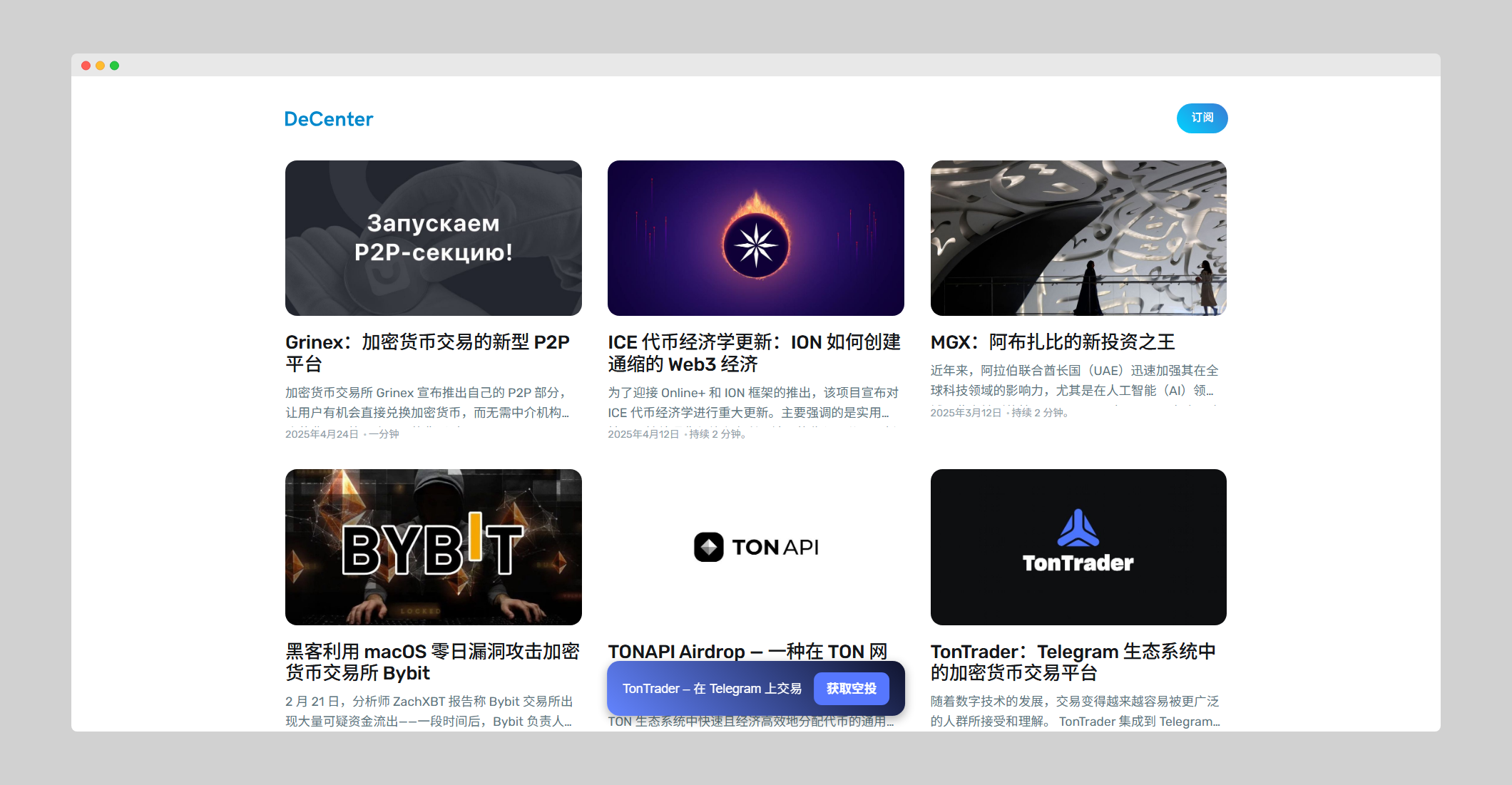1512x785 pixels.
Task: Click the TonTrader blue logo icon
Action: point(1078,528)
